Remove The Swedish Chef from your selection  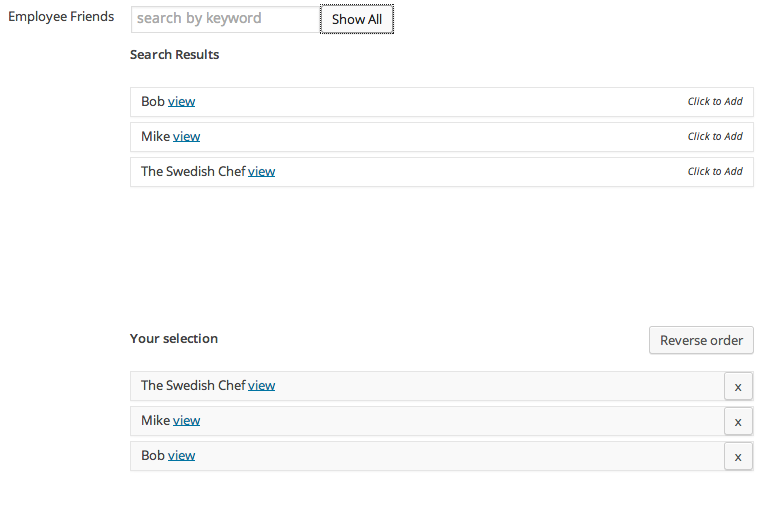pyautogui.click(x=738, y=387)
